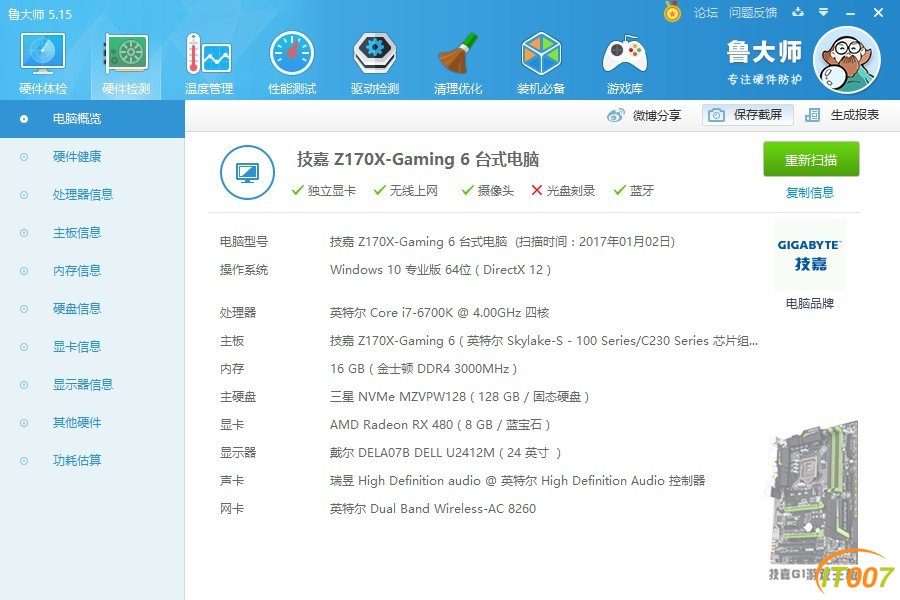Click the Core i7-6700K processor value

coord(440,313)
